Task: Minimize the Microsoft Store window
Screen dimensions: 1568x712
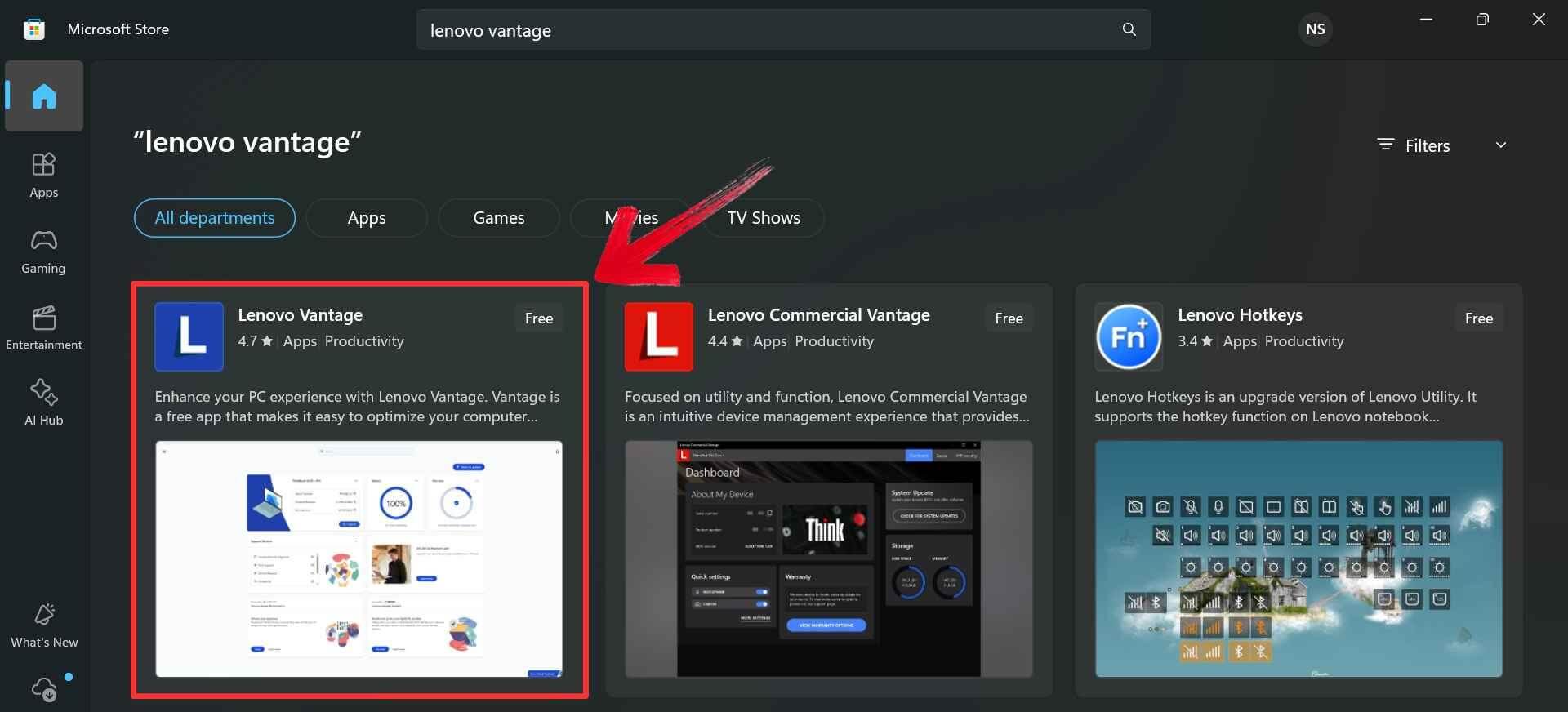Action: 1426,20
